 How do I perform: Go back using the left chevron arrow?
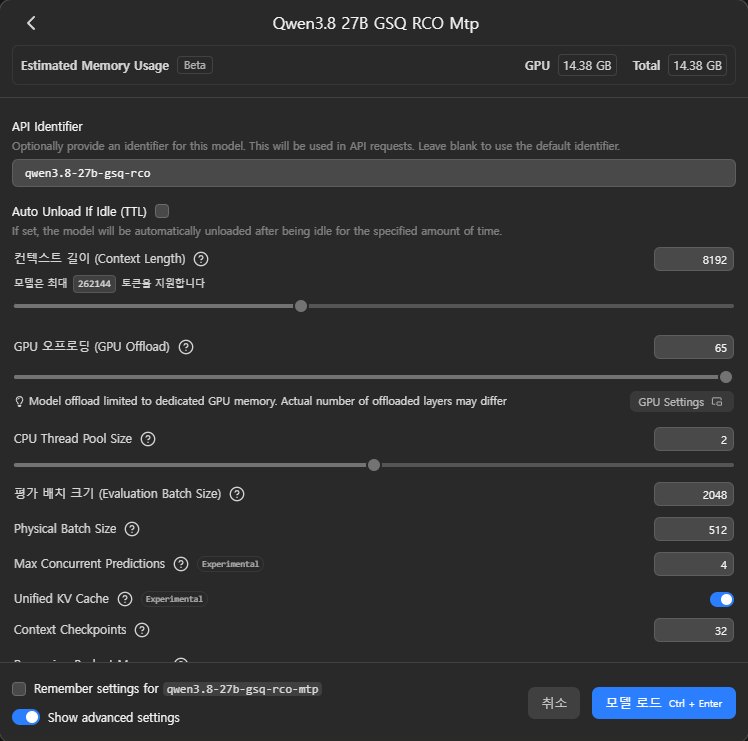coord(31,23)
